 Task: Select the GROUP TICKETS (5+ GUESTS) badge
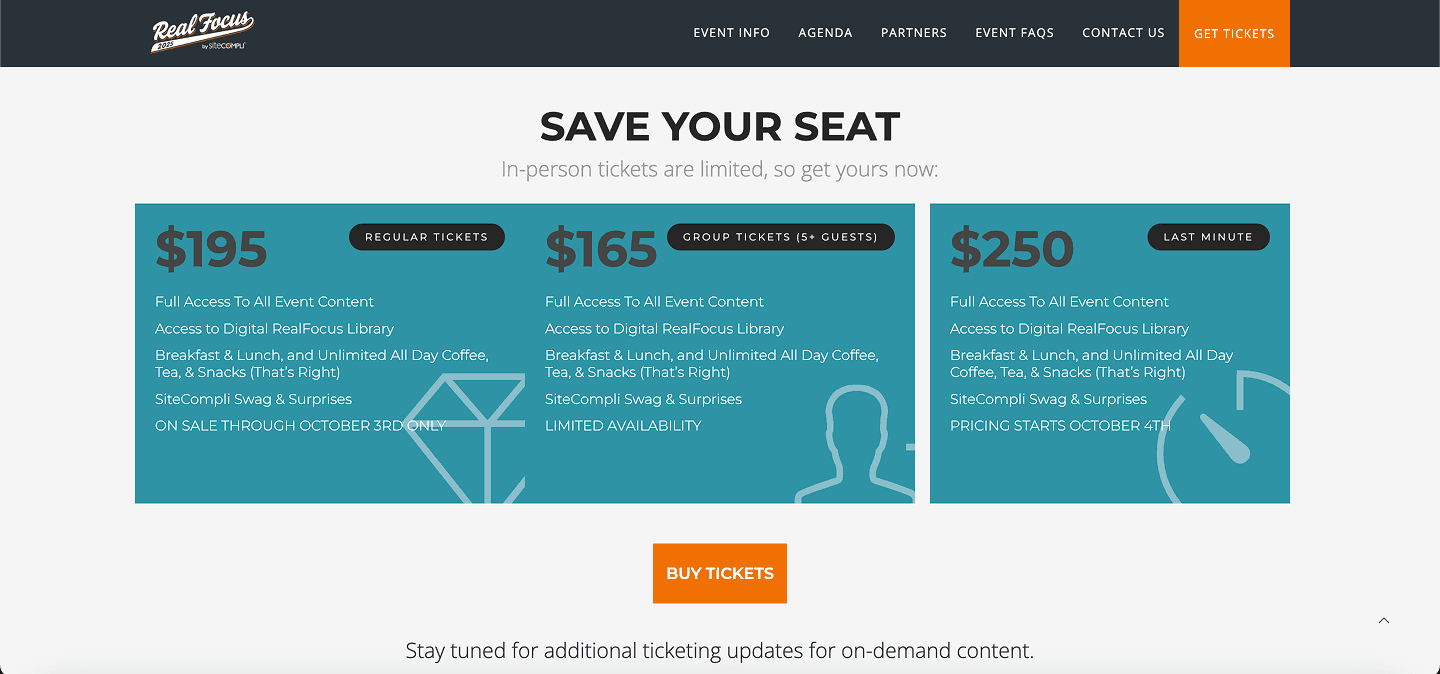(x=780, y=236)
